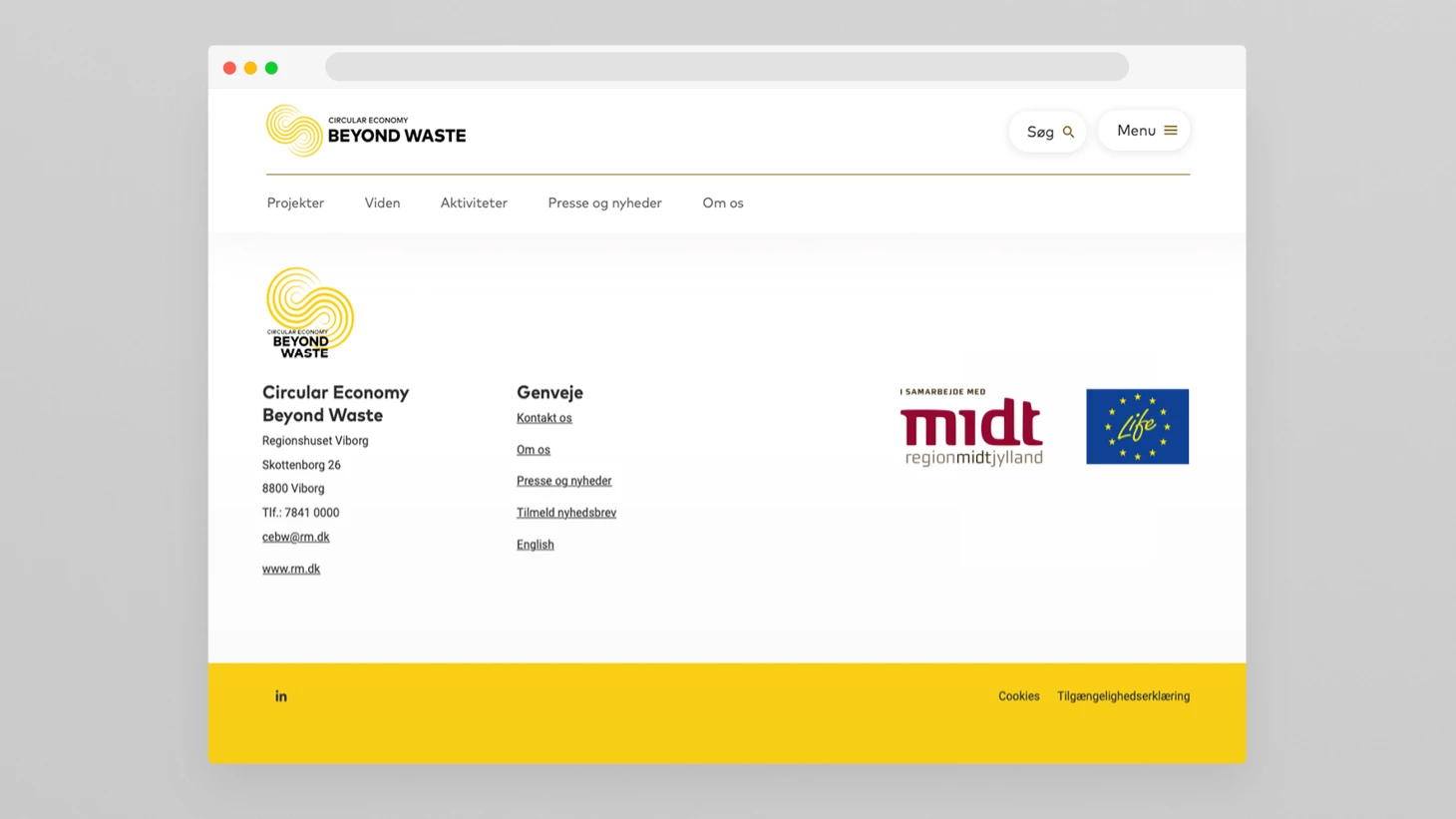
Task: Open the Aktiviteter navigation item
Action: tap(474, 203)
